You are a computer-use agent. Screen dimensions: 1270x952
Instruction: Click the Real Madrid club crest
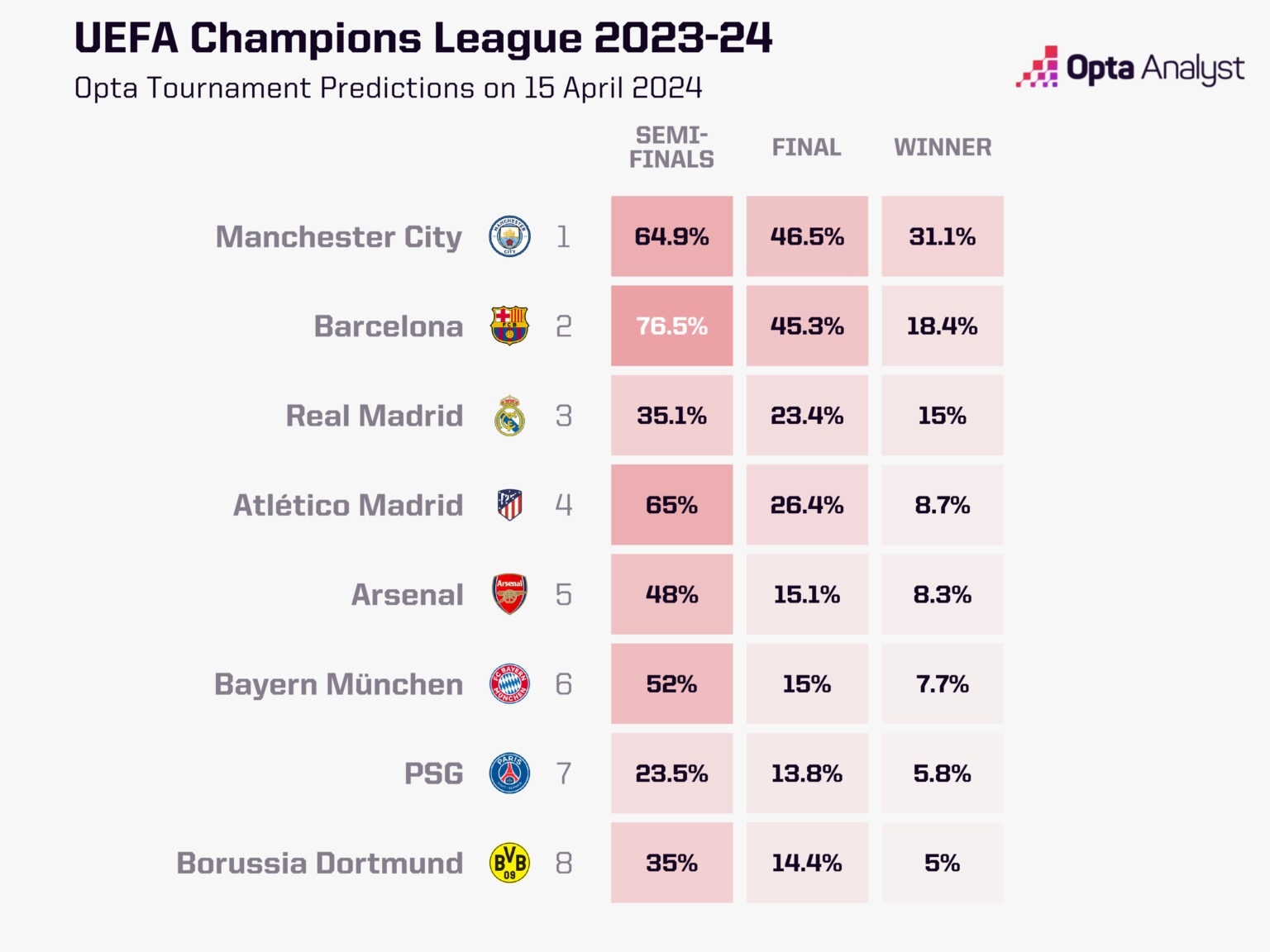(x=509, y=416)
